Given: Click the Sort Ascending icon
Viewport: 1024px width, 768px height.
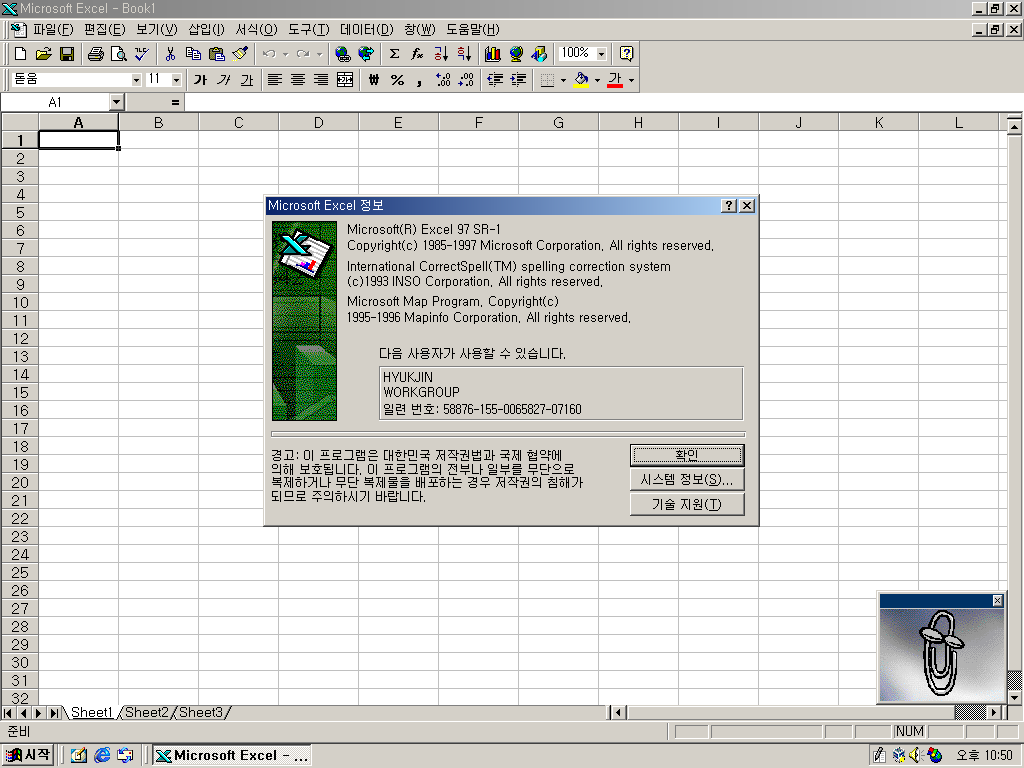Looking at the screenshot, I should coord(441,54).
